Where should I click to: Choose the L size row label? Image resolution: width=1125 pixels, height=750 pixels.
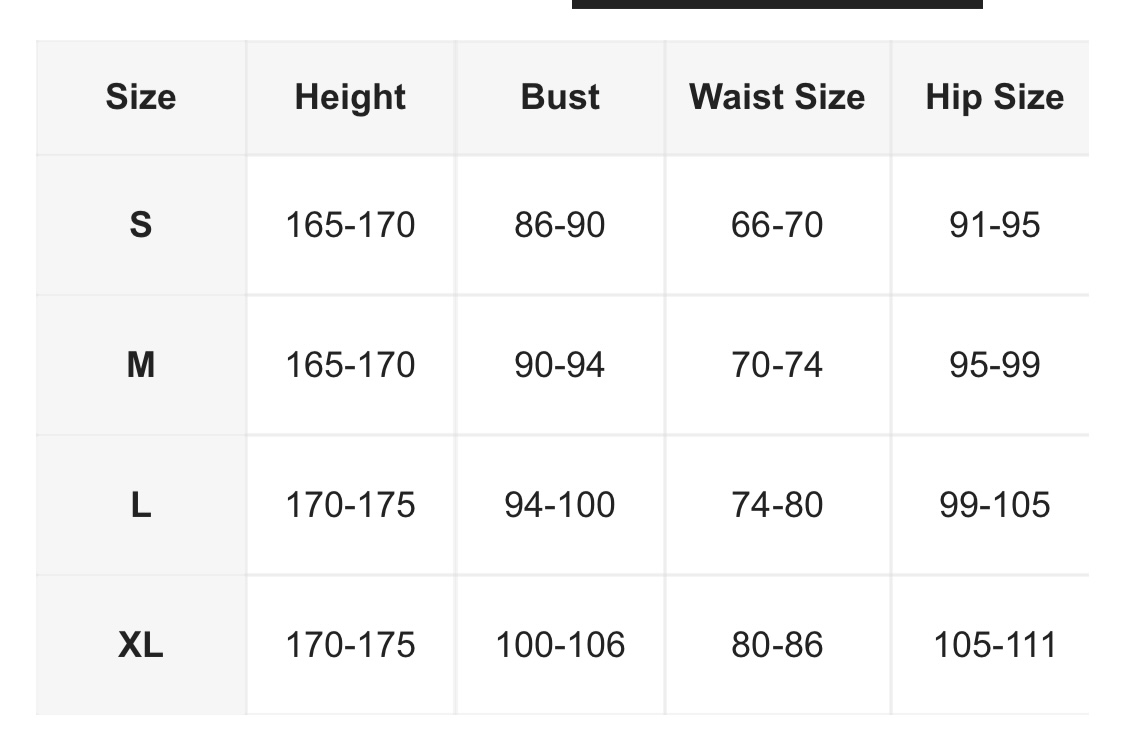[140, 505]
